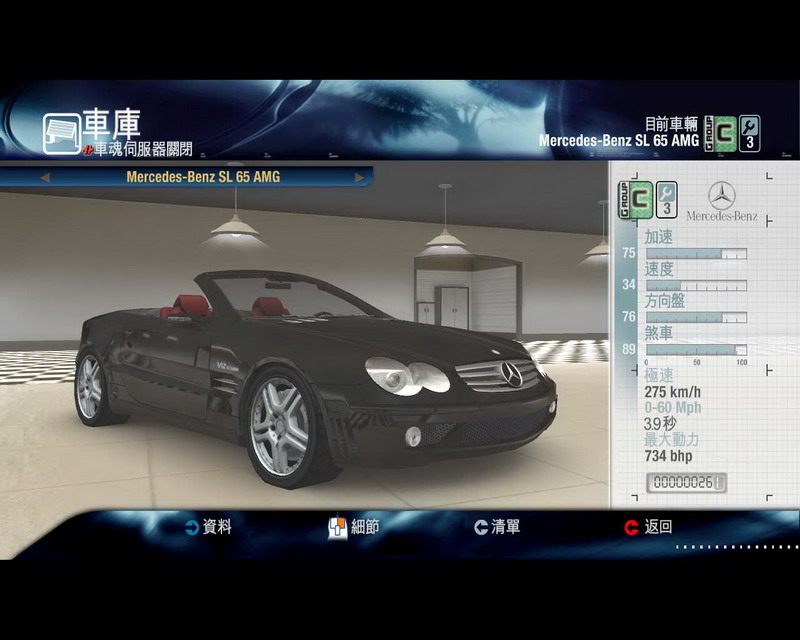
Task: Open the car selector labeled Mercedes-Benz SL 65 AMG
Action: (x=202, y=178)
